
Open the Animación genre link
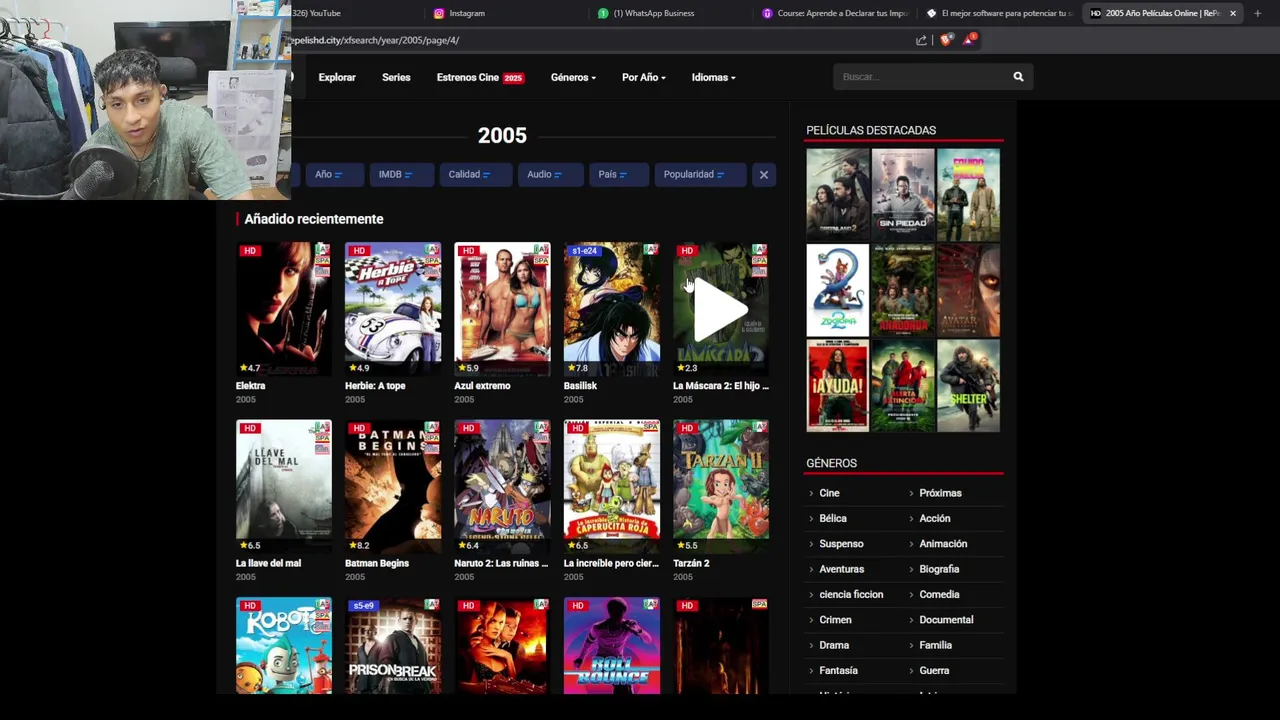pyautogui.click(x=943, y=544)
